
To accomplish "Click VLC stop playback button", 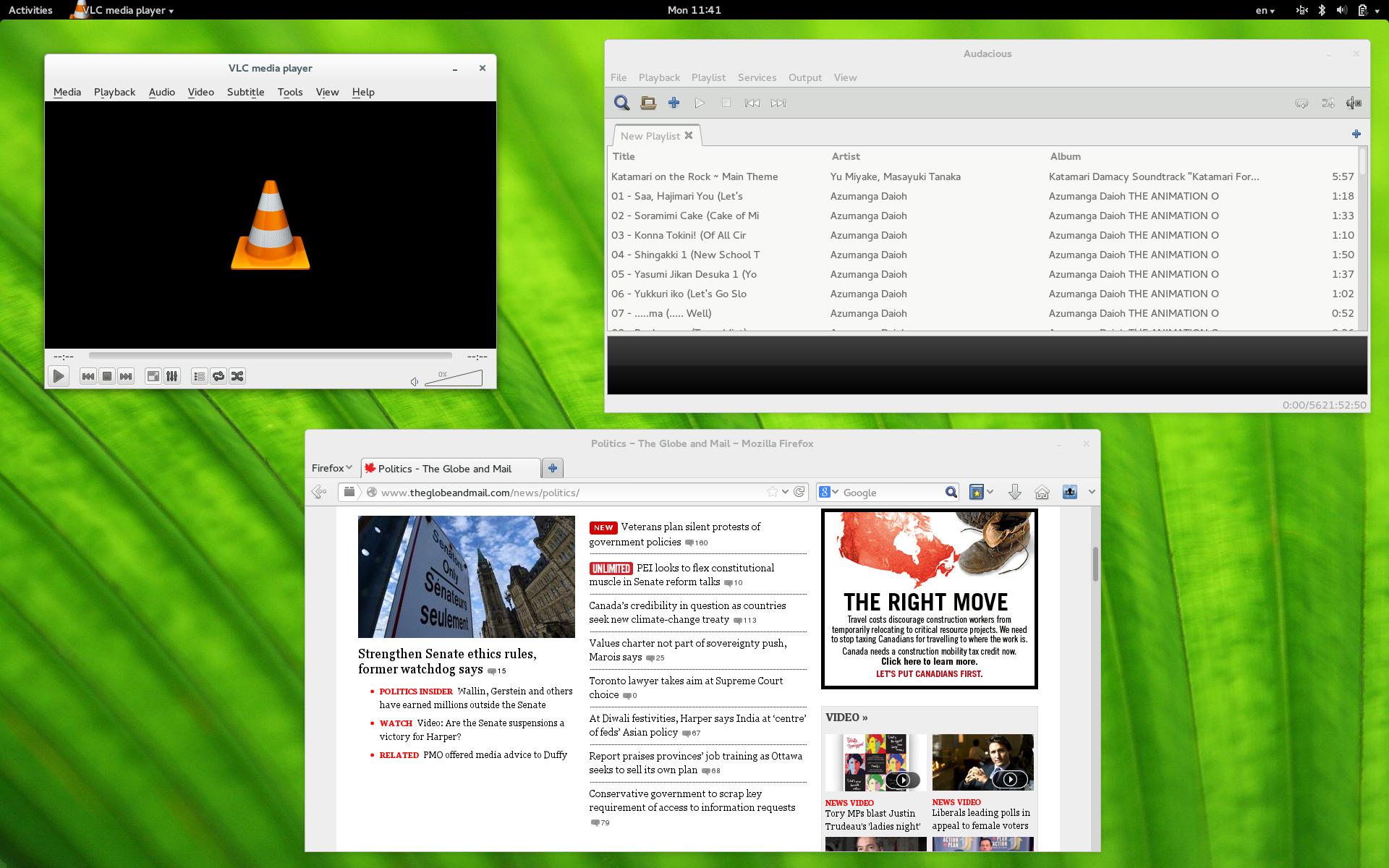I will point(107,376).
